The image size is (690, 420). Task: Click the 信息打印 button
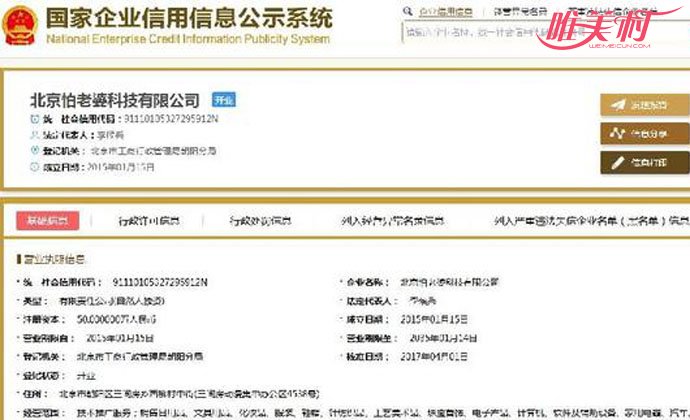[x=645, y=162]
